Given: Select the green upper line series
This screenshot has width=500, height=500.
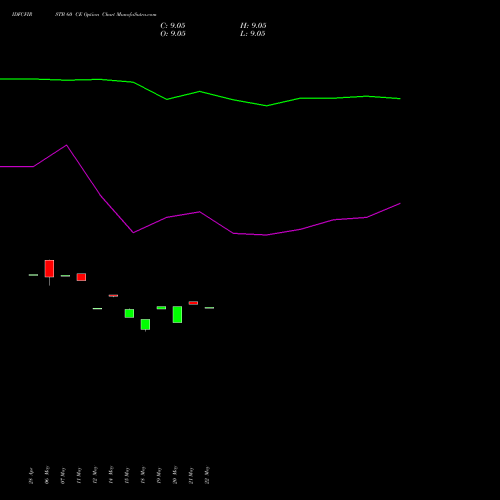Looking at the screenshot, I should 200,91.
